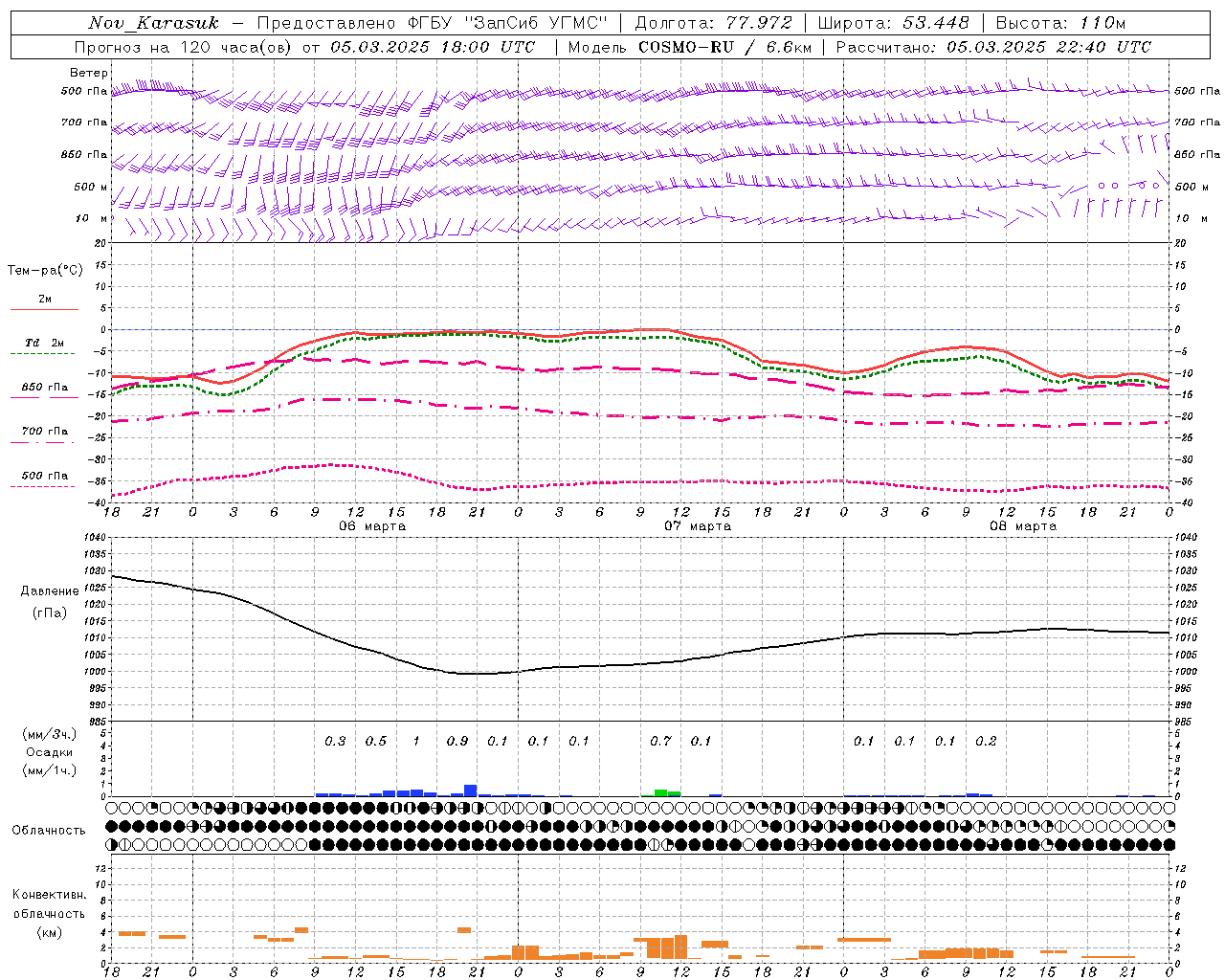Click the tallest blue precipitation bar
The height and width of the screenshot is (980, 1225).
click(x=471, y=791)
